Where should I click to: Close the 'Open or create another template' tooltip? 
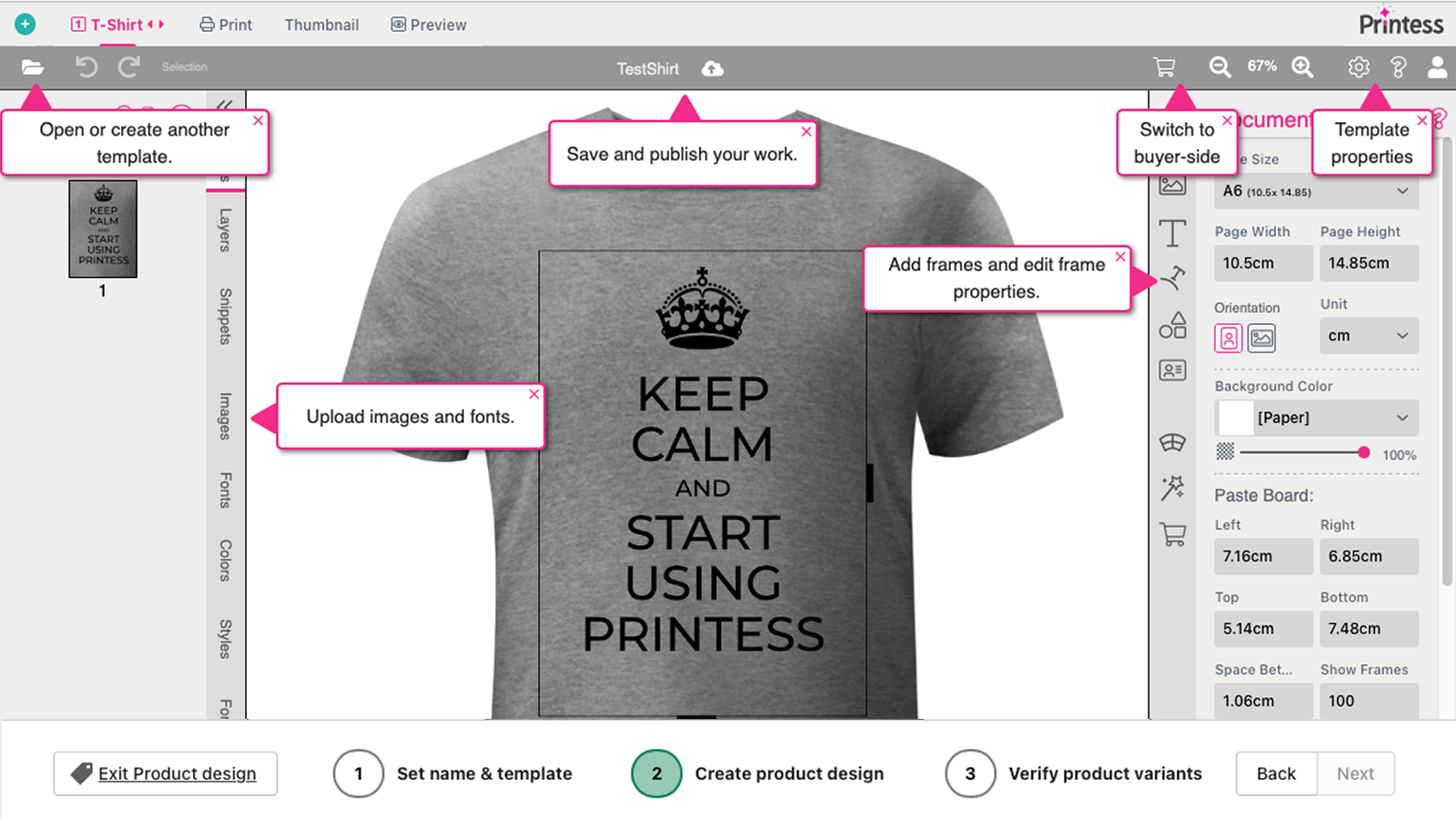pos(258,120)
